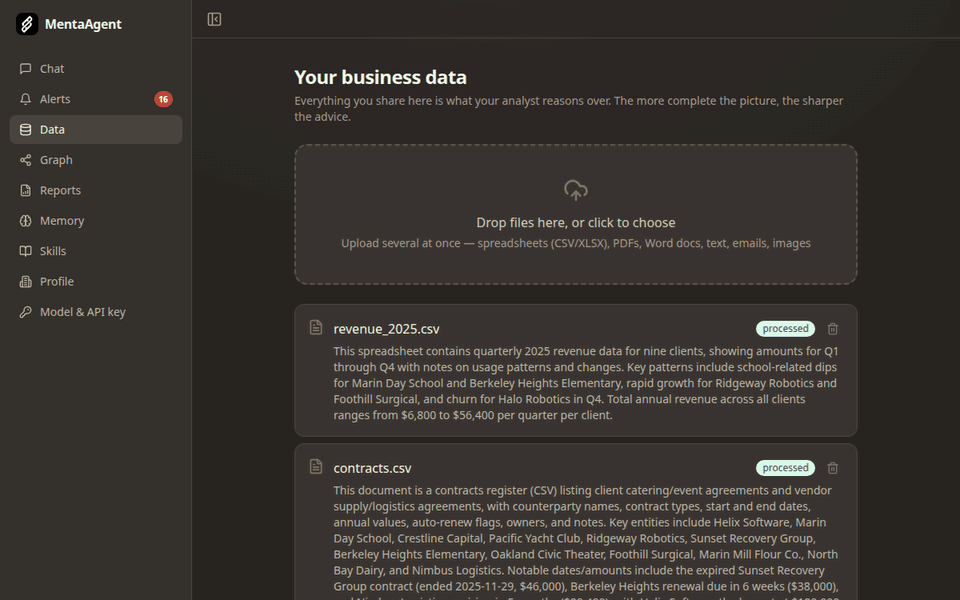Go to Skills in the sidebar
The image size is (960, 600).
[x=96, y=251]
